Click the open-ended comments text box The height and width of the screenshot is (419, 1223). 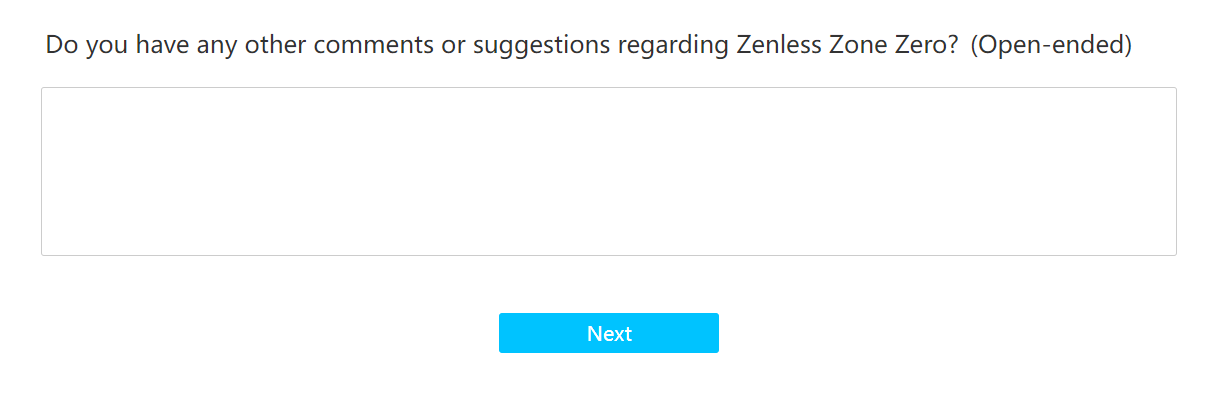pos(608,171)
